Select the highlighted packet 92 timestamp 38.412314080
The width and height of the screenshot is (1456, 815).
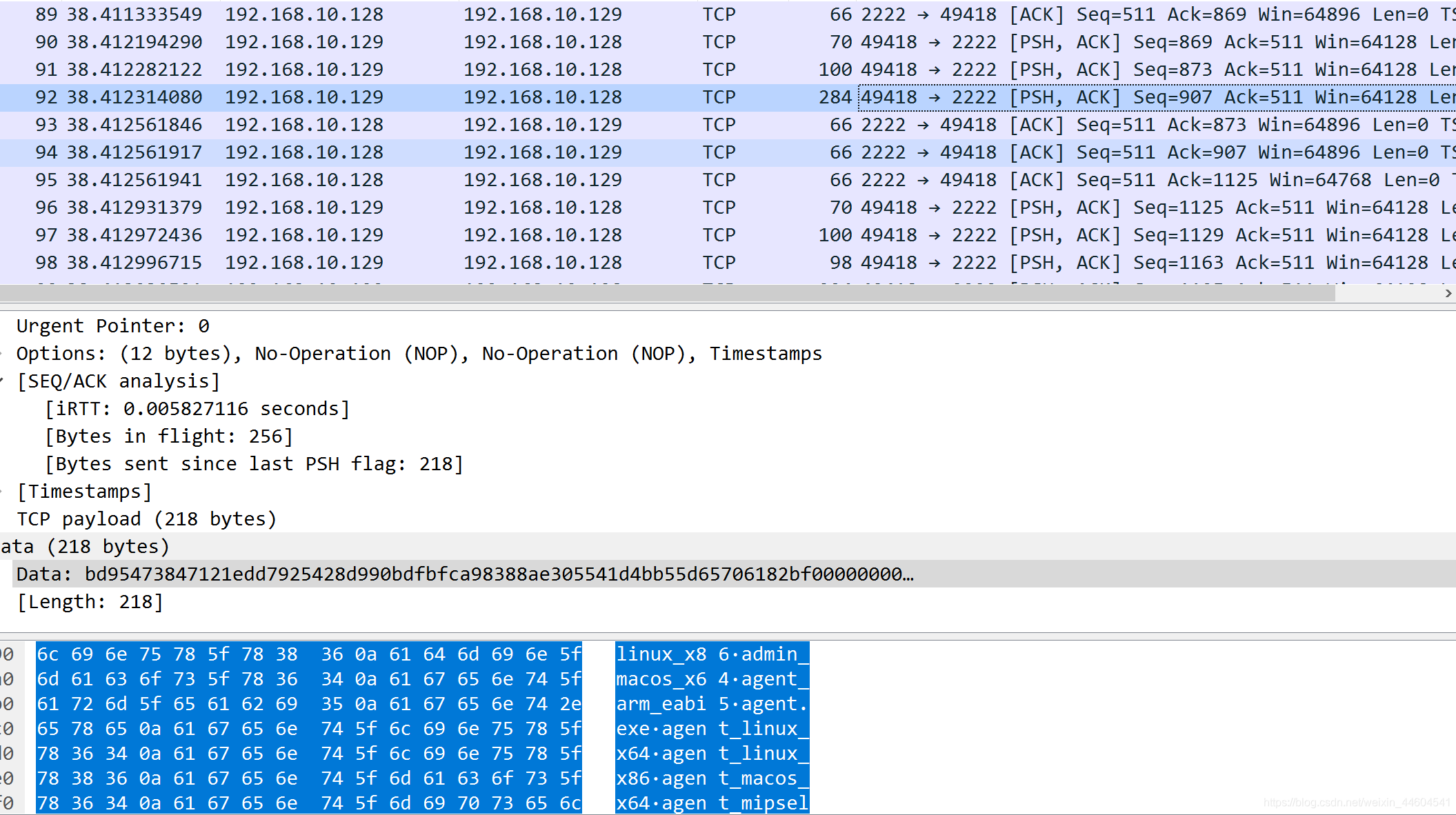click(x=134, y=97)
